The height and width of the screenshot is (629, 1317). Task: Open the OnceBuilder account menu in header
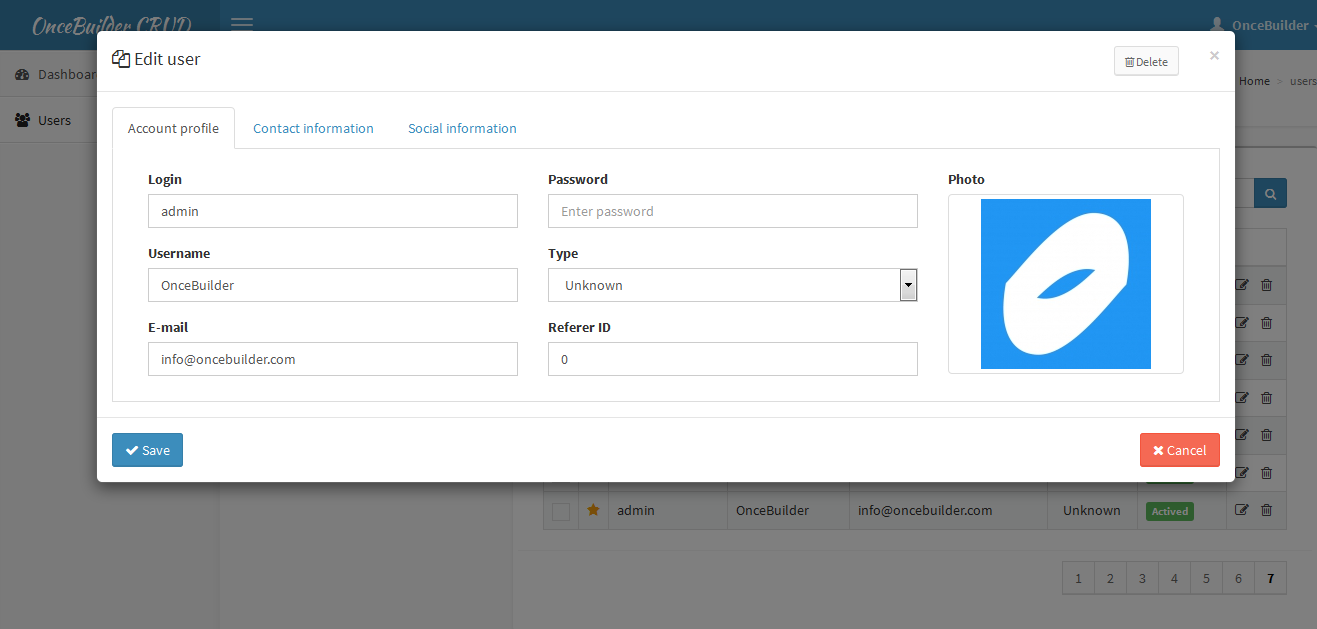click(x=1263, y=25)
